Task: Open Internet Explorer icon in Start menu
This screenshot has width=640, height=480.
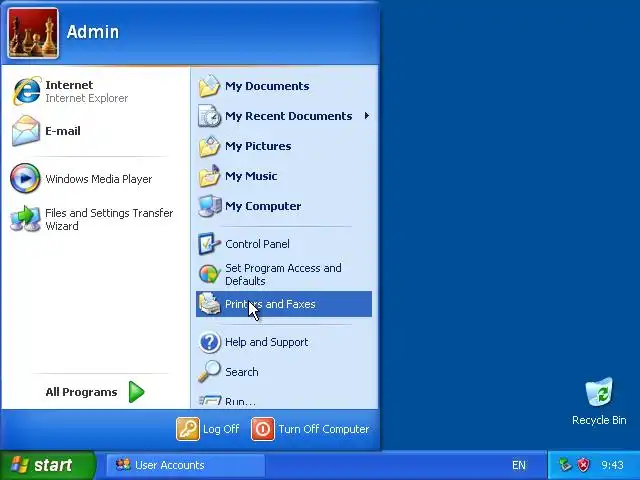Action: (27, 91)
